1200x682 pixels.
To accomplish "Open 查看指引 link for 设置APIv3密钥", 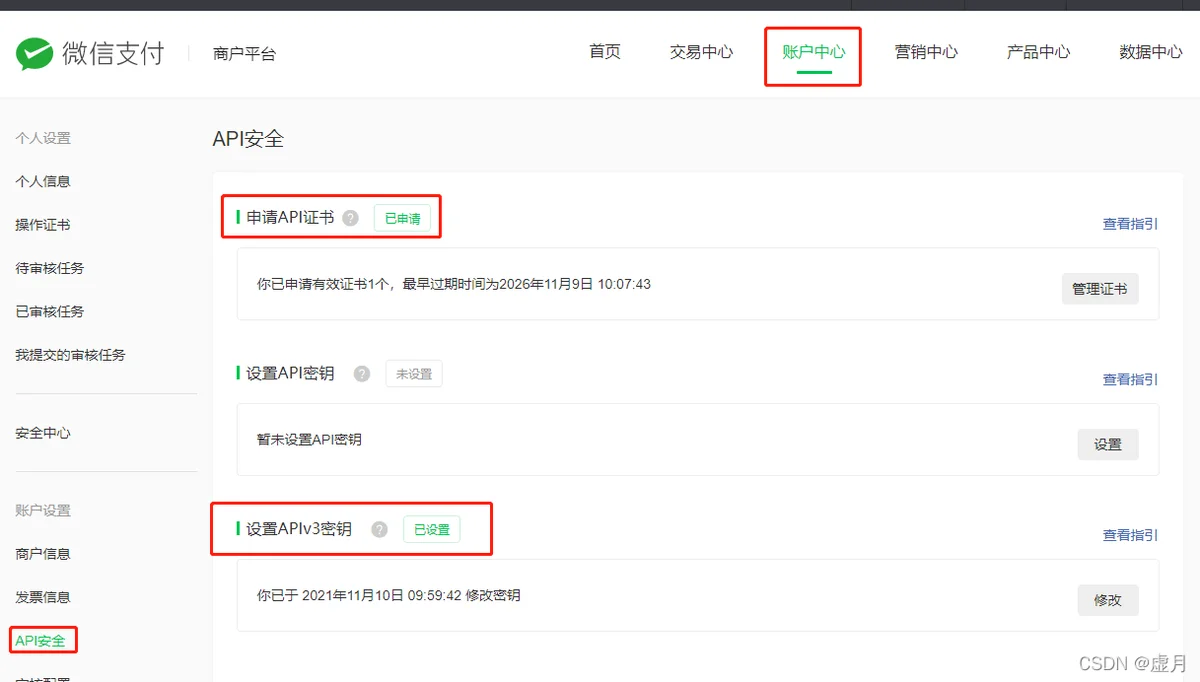I will point(1130,535).
